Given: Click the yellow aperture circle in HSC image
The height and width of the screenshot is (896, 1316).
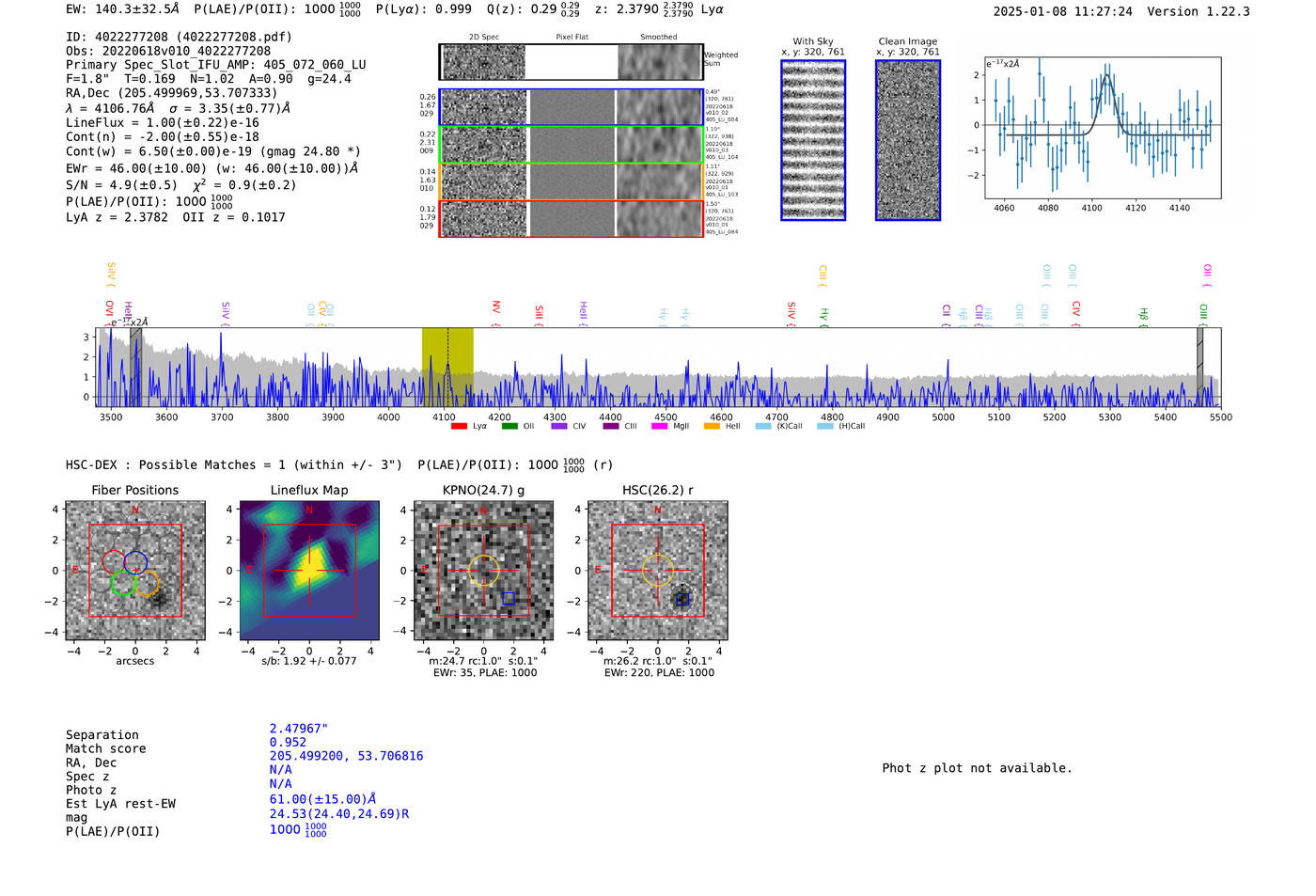Looking at the screenshot, I should (658, 571).
